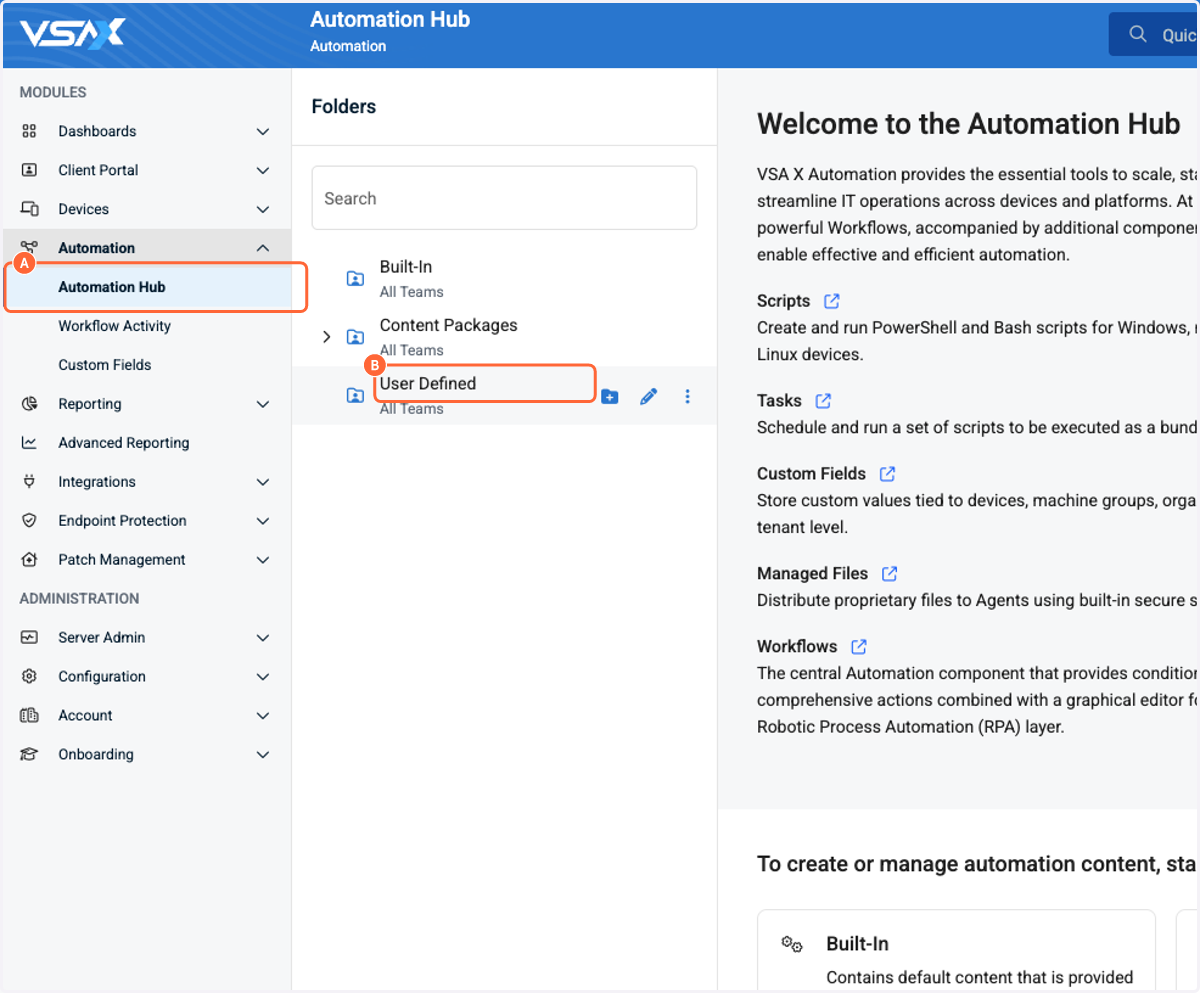The height and width of the screenshot is (993, 1200).
Task: Open Workflows external link icon
Action: pos(858,647)
